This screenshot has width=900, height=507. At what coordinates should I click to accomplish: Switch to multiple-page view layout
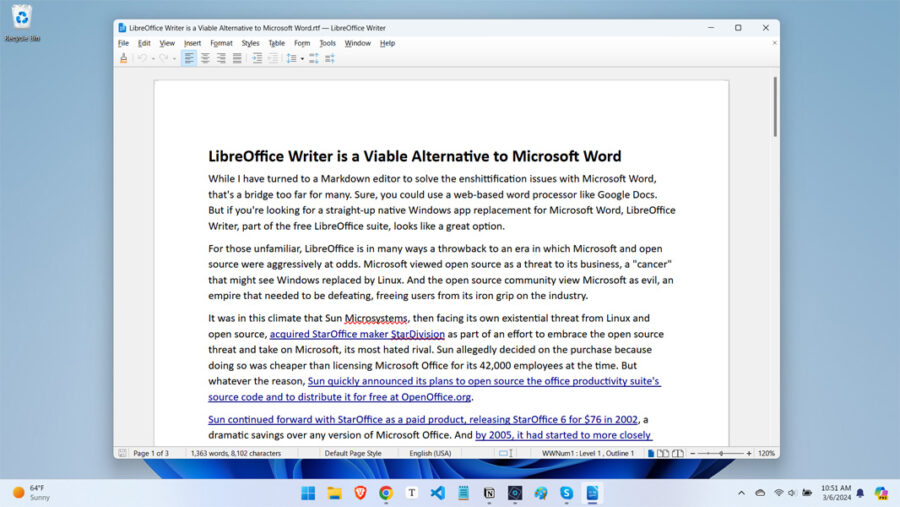663,453
